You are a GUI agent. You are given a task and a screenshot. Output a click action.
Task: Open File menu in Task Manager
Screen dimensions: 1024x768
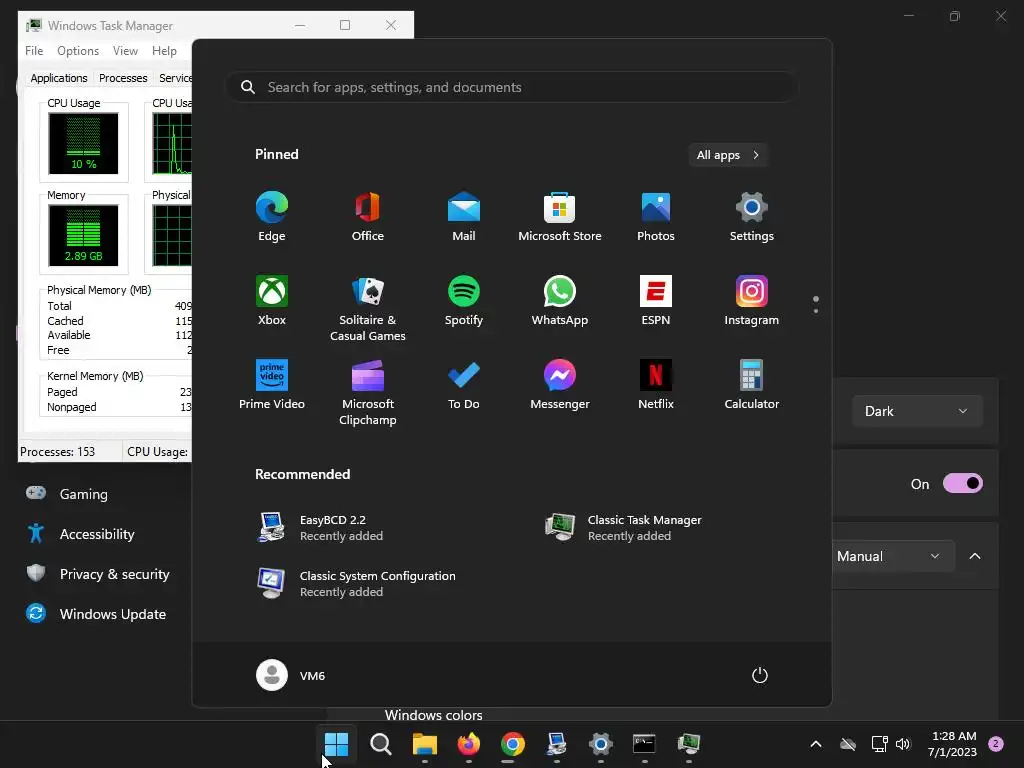[34, 51]
